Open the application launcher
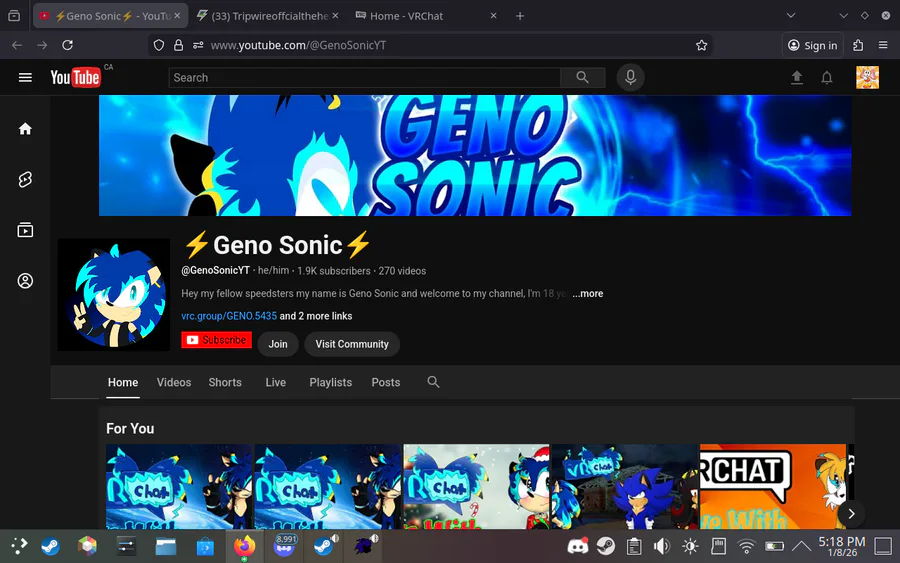 [x=18, y=546]
